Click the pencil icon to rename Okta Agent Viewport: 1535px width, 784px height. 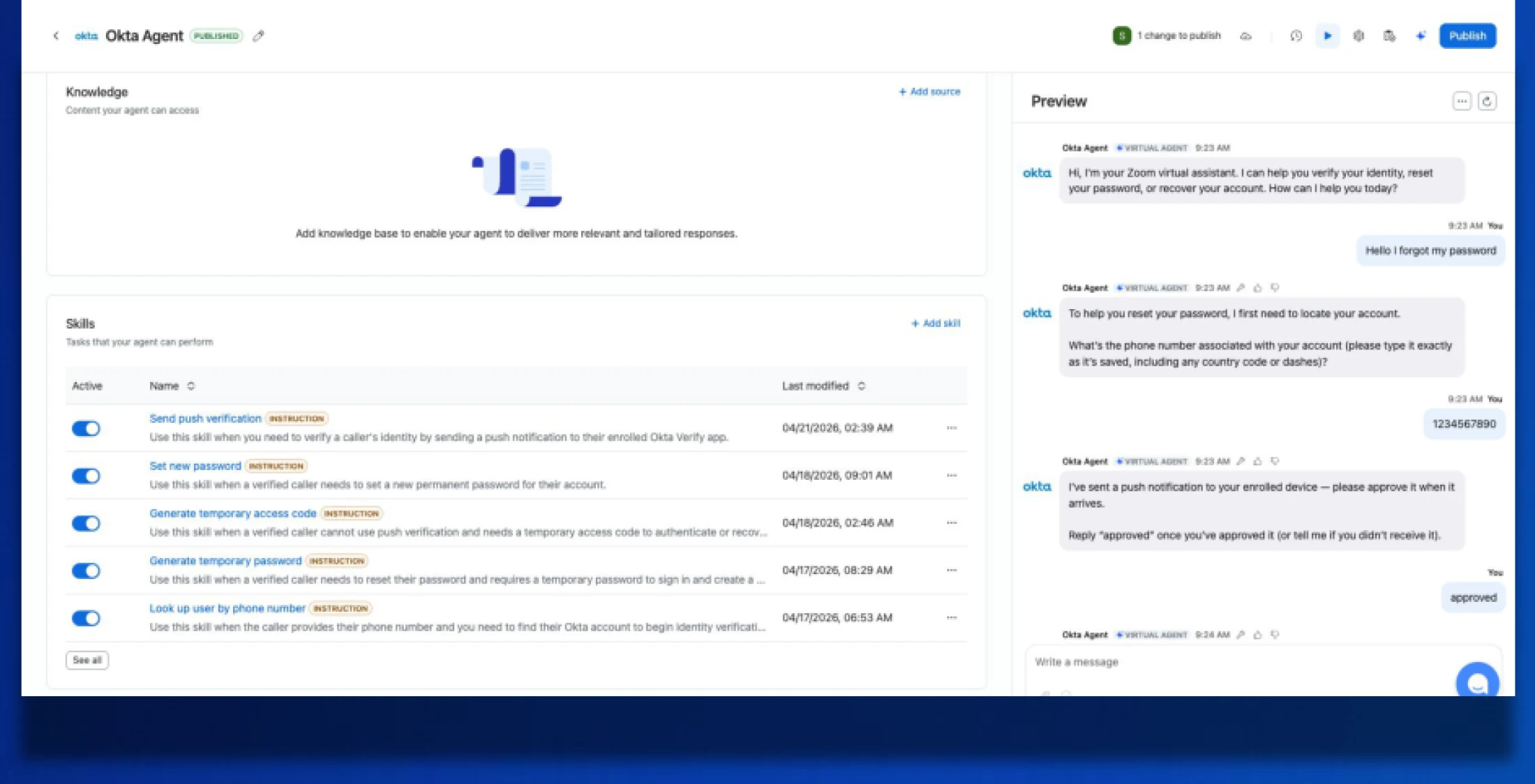[258, 36]
